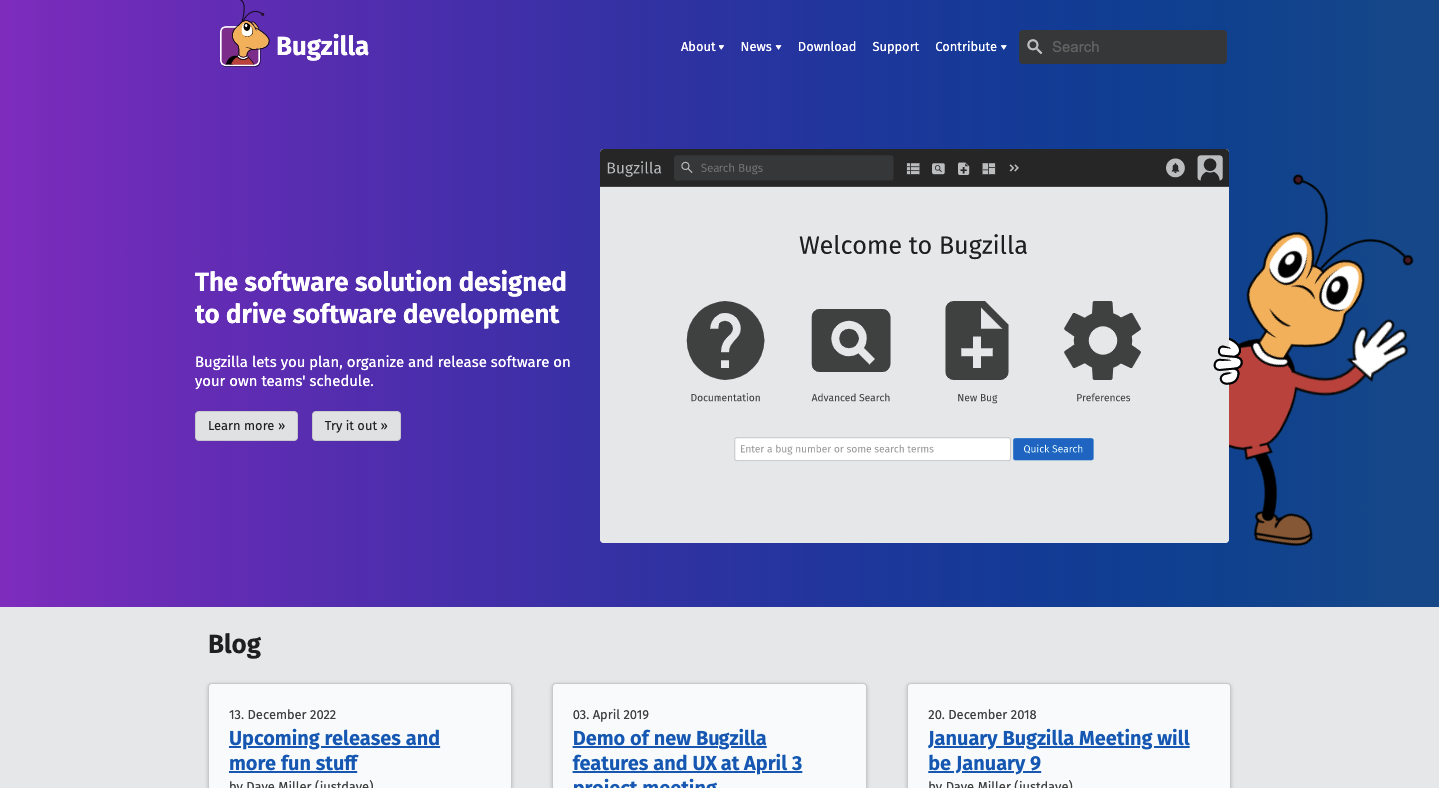
Task: Click the "Welcome to Bugzilla" heading
Action: point(913,246)
